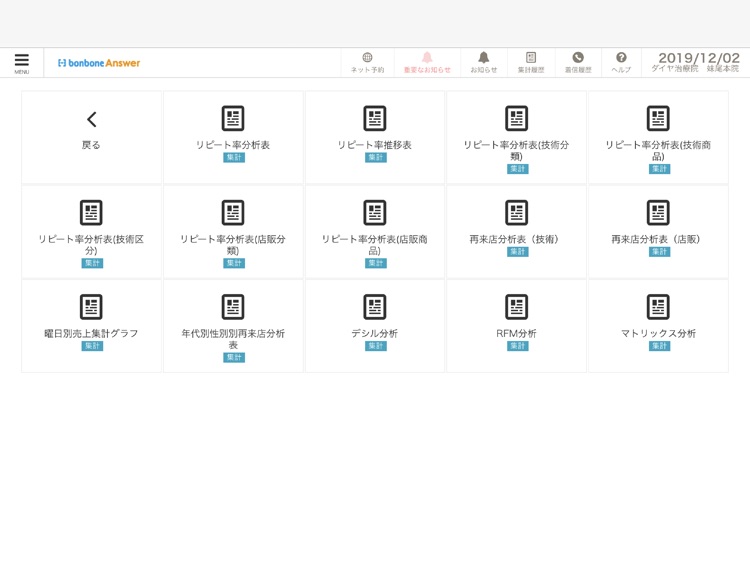Open 曜日別売上集計グラフ report icon
Viewport: 750px width, 562px height.
(91, 307)
